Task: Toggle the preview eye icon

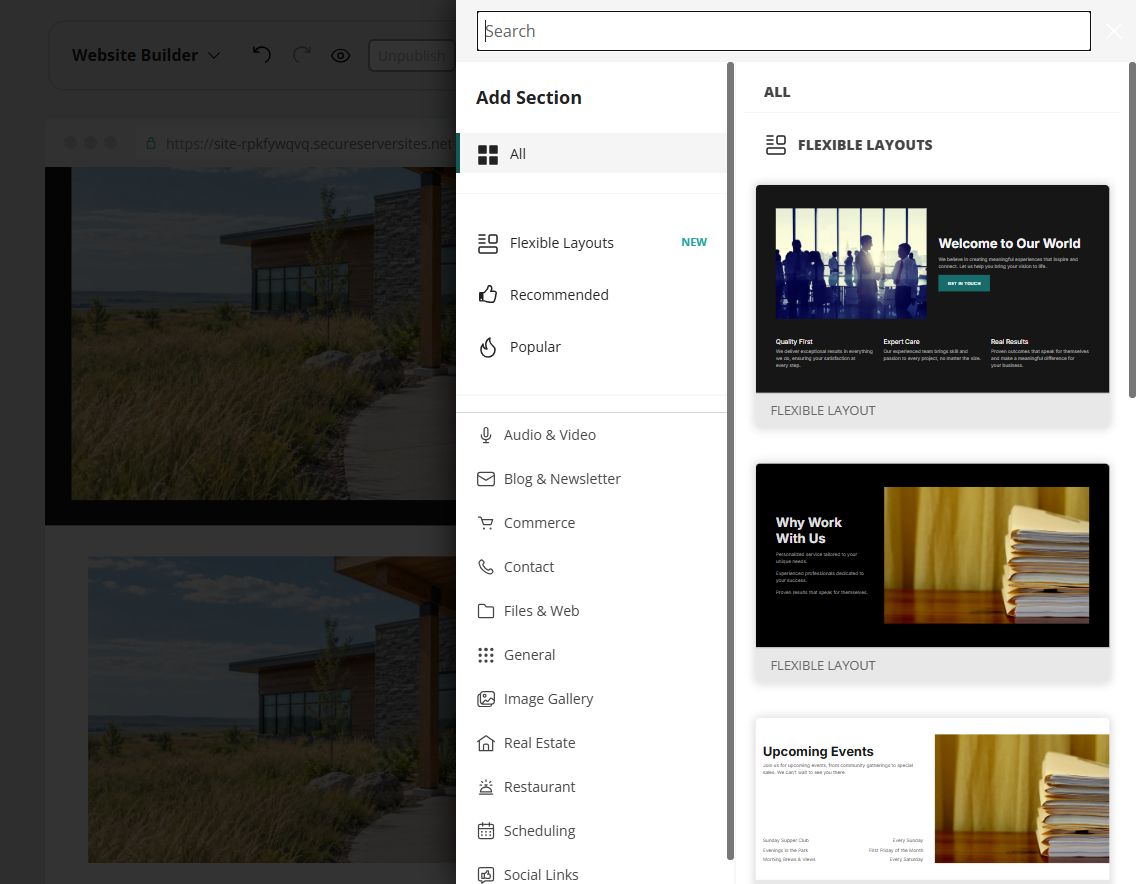Action: coord(341,56)
